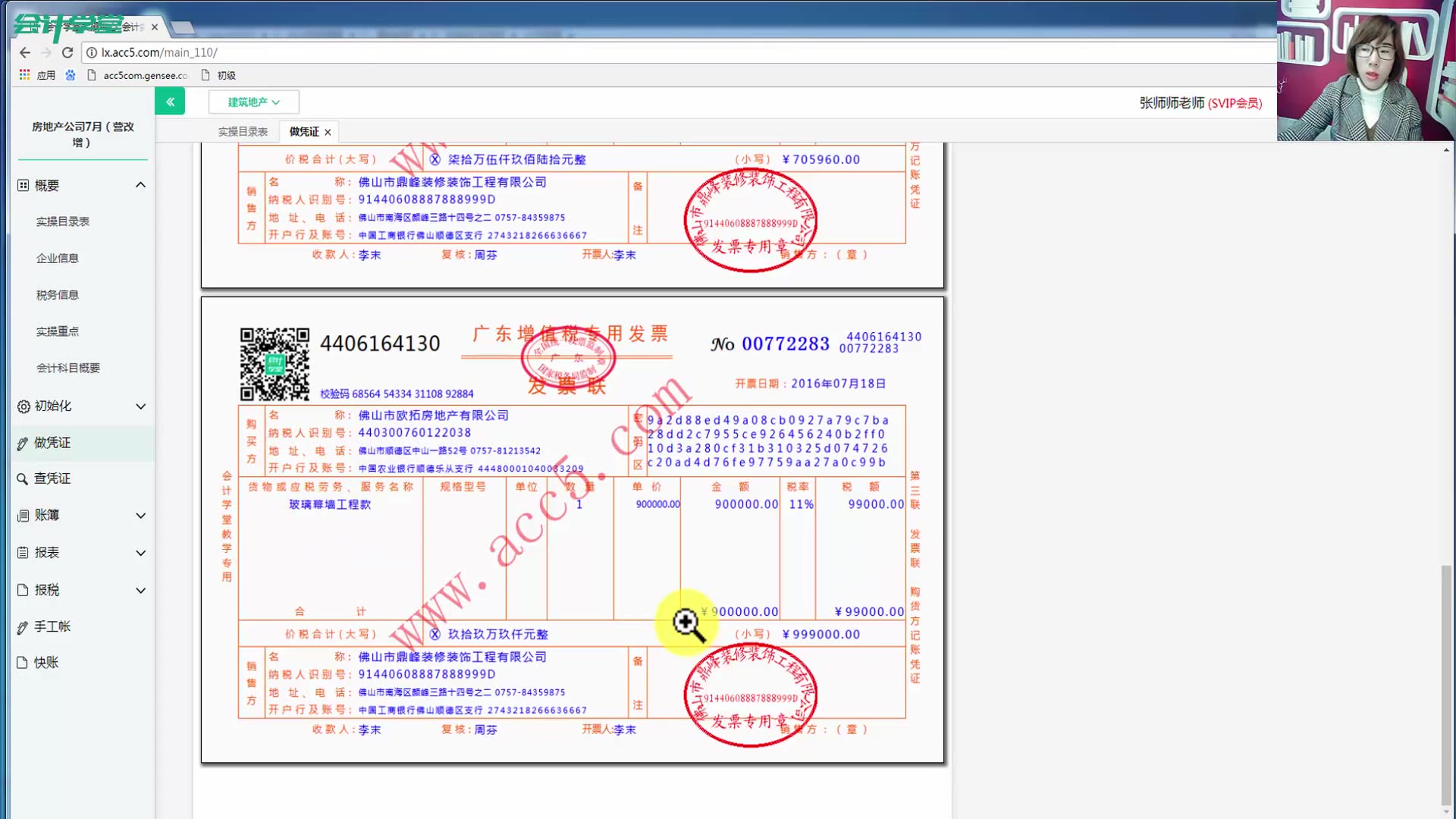Screen dimensions: 1456x819
Task: Click the back navigation arrow icon
Action: [x=24, y=52]
